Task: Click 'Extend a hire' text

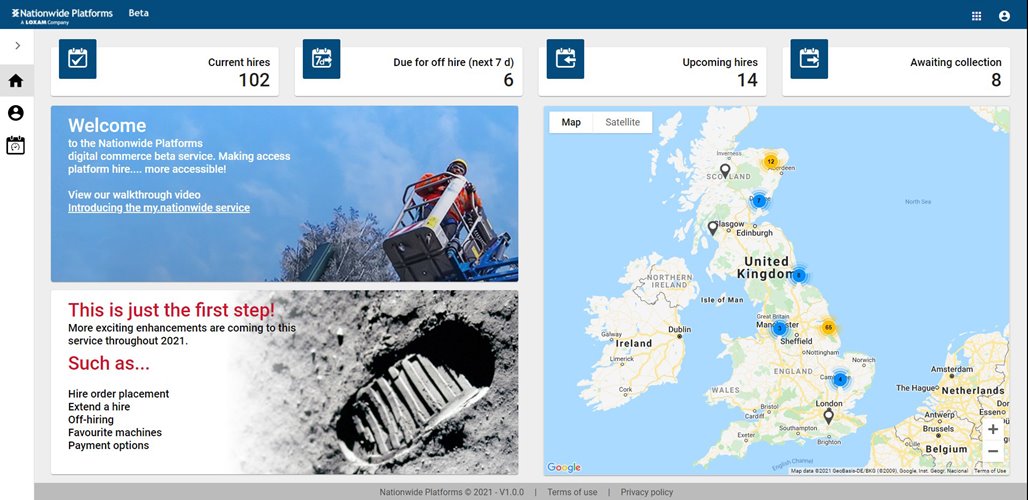Action: coord(99,407)
